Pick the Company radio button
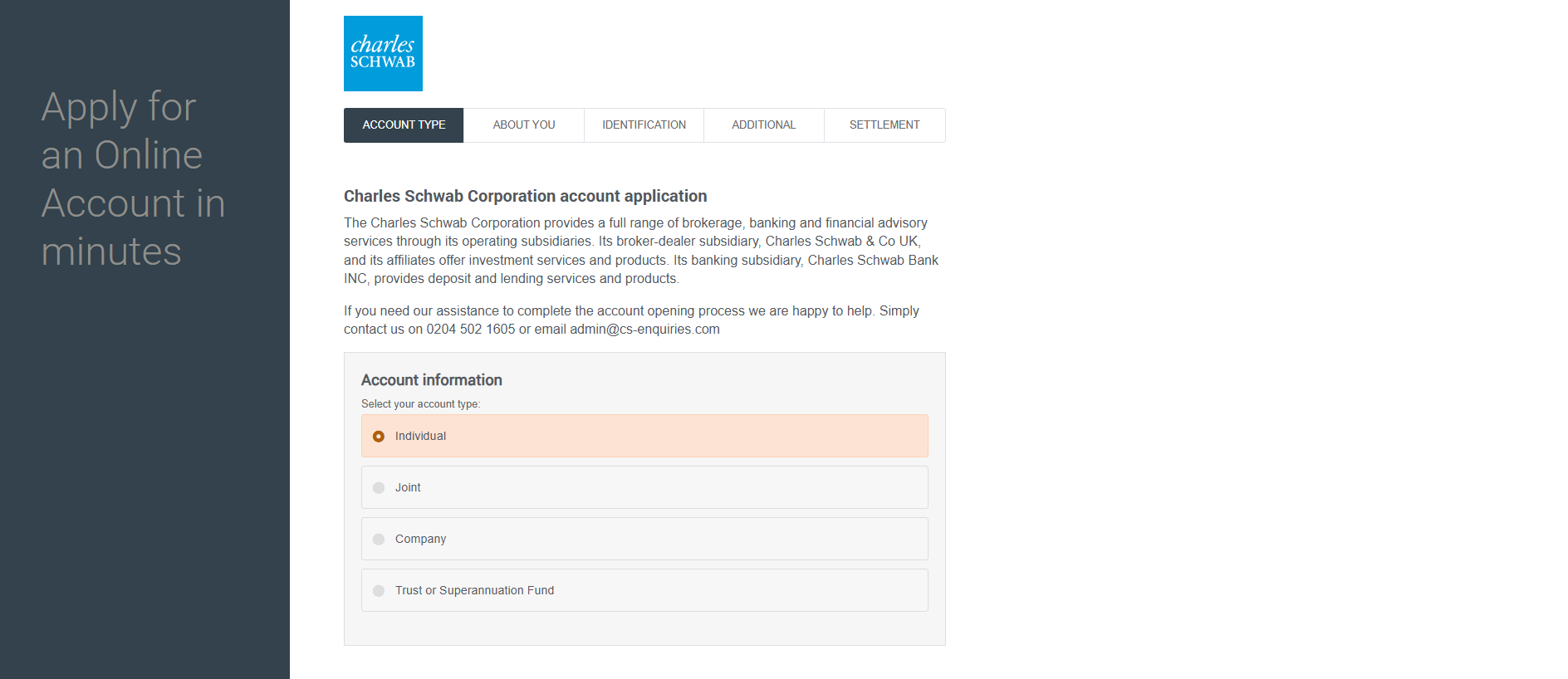This screenshot has width=1568, height=679. (x=379, y=540)
